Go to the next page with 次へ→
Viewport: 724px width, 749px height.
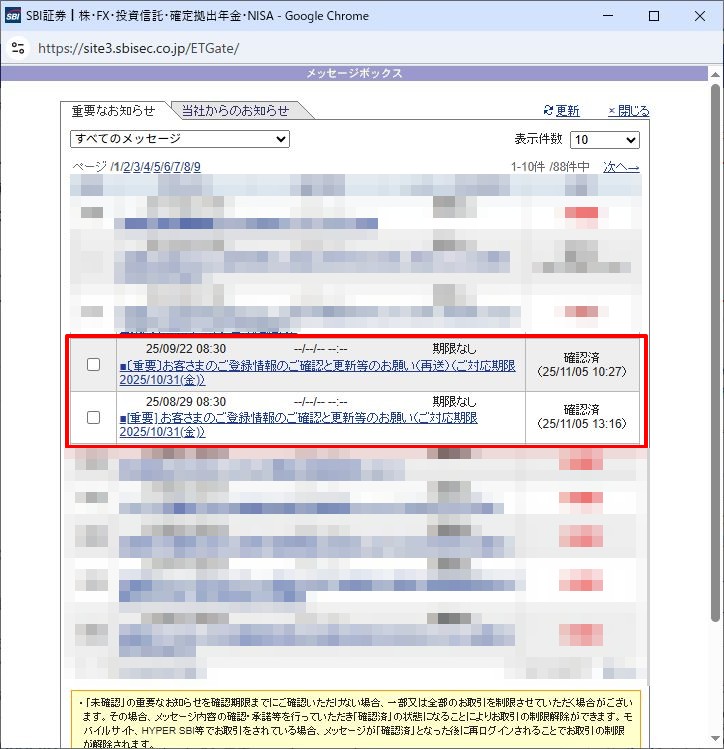click(x=621, y=167)
